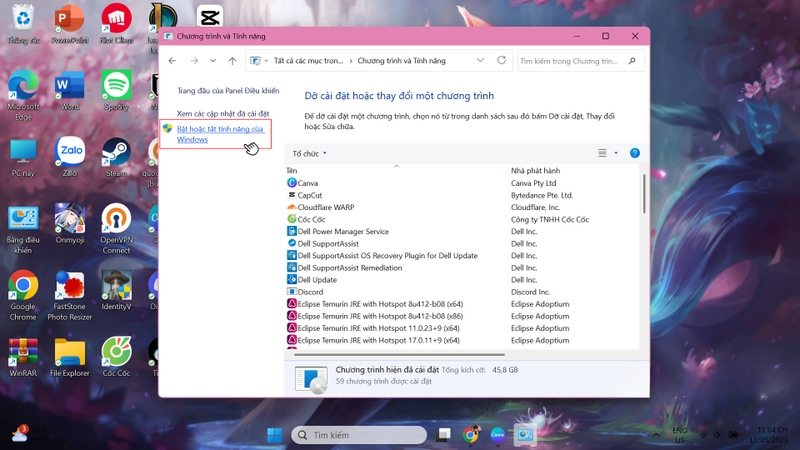Select Dell SupportAssist Remediation entry

[344, 268]
